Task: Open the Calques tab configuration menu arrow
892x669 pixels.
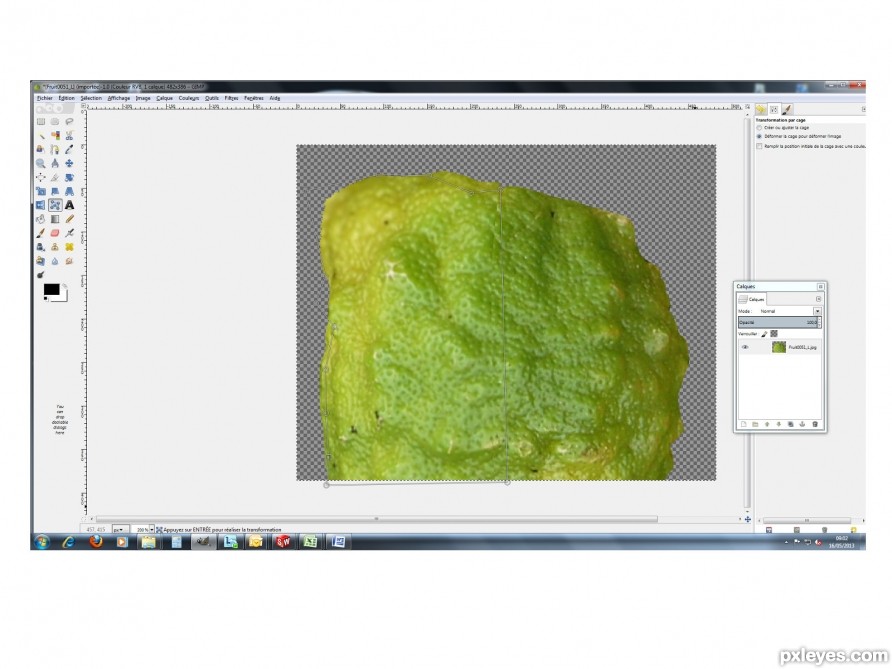Action: 819,299
